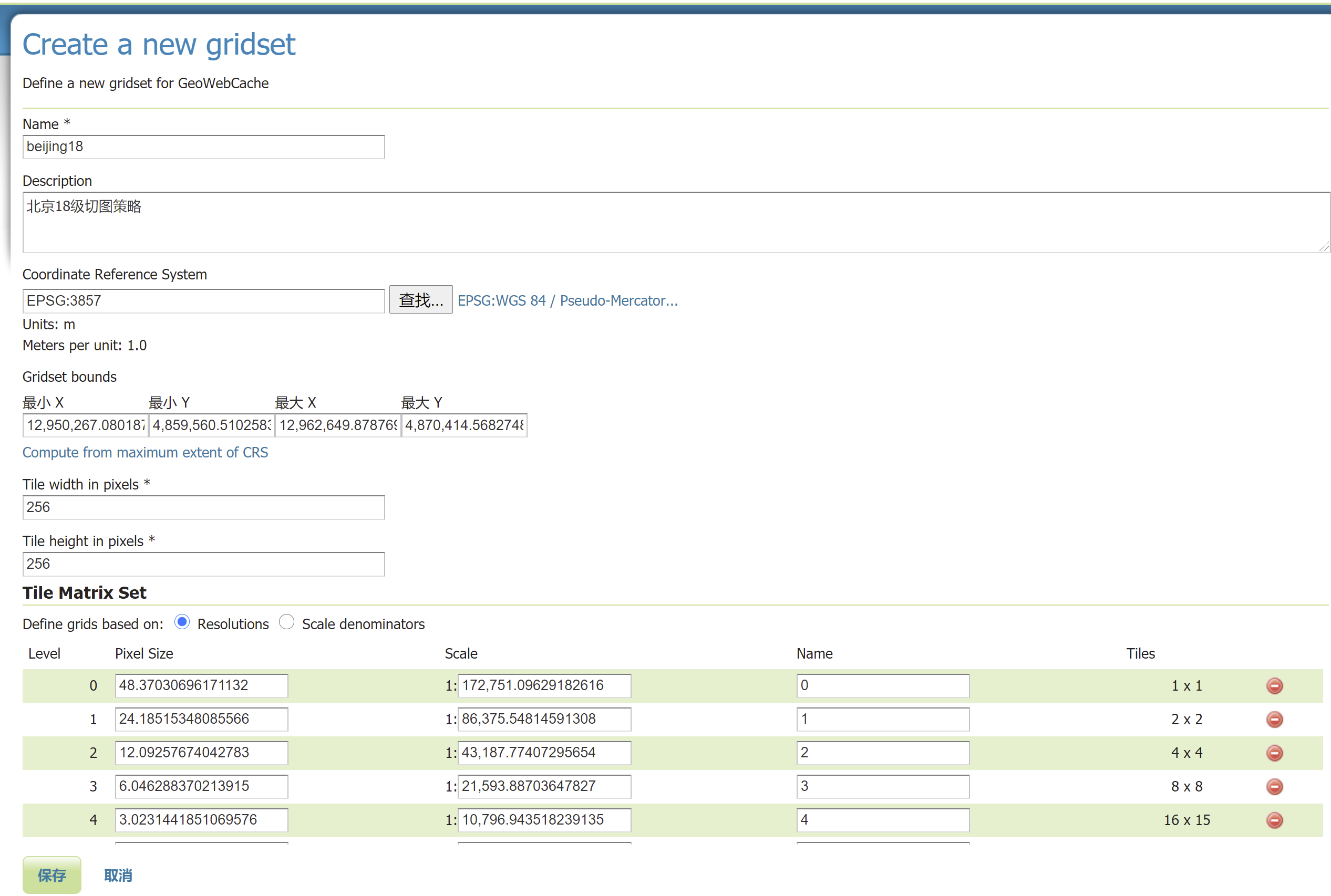The height and width of the screenshot is (896, 1331).
Task: Open EPSG:WGS 84 / Pseudo-Mercator link
Action: [567, 300]
